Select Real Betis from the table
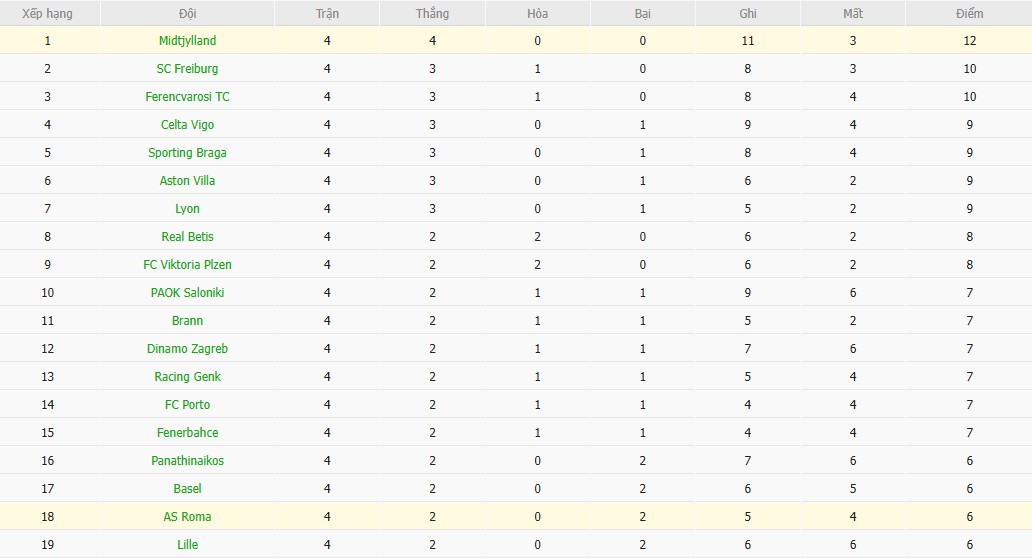The image size is (1032, 558). (187, 237)
